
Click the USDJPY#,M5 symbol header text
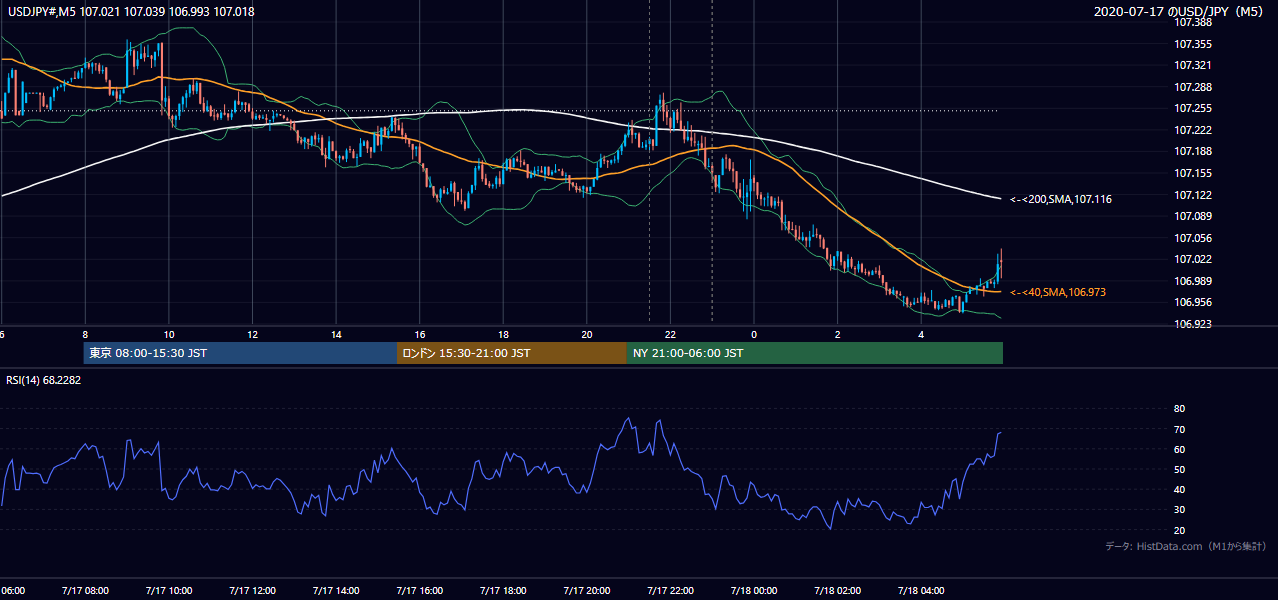click(131, 10)
